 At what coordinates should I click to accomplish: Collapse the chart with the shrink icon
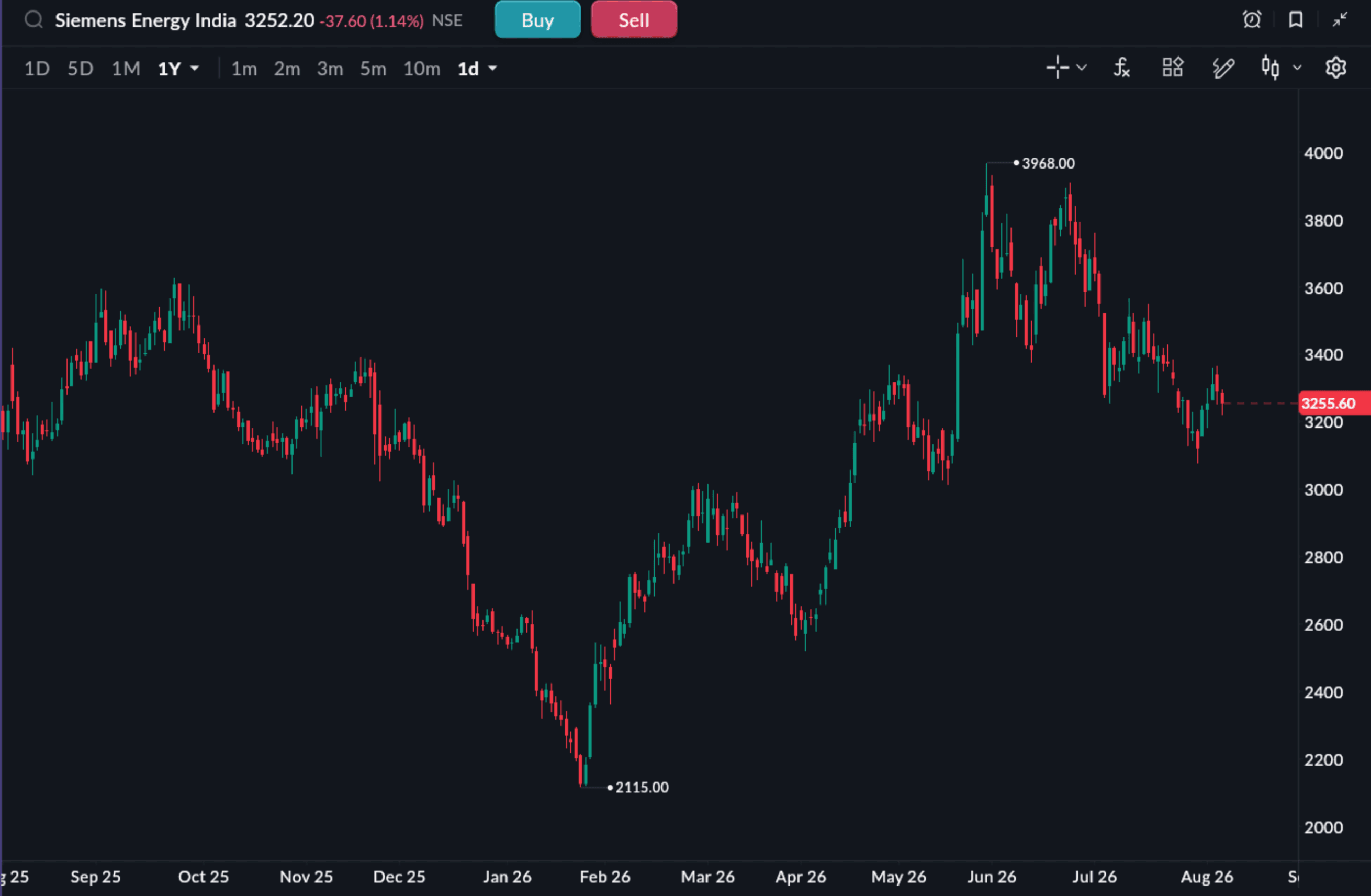(x=1340, y=20)
